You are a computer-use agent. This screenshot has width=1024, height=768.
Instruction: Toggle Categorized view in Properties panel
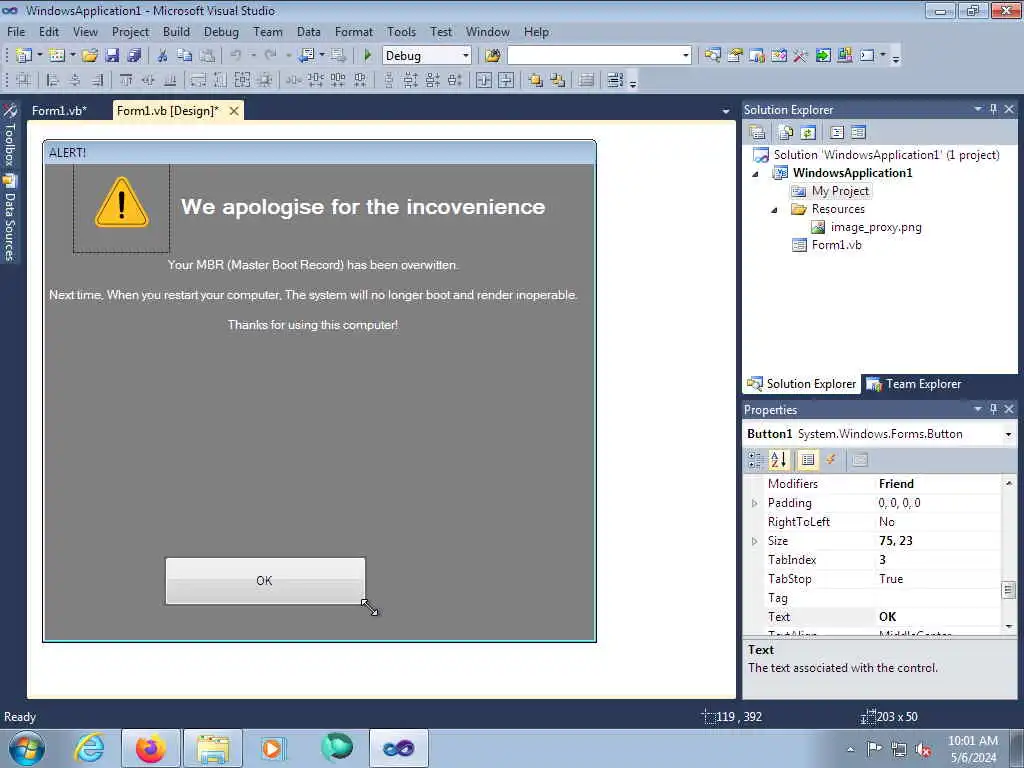(x=756, y=460)
